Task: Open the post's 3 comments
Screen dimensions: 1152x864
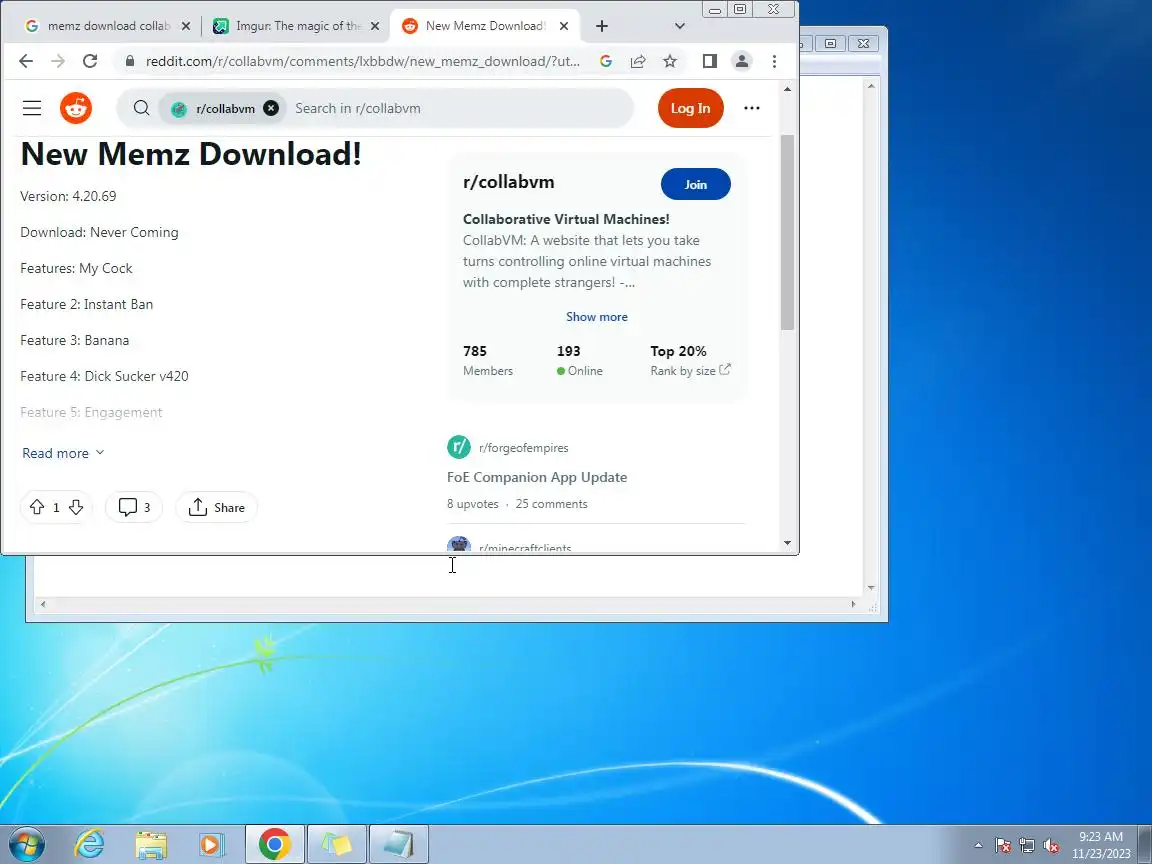Action: tap(134, 507)
